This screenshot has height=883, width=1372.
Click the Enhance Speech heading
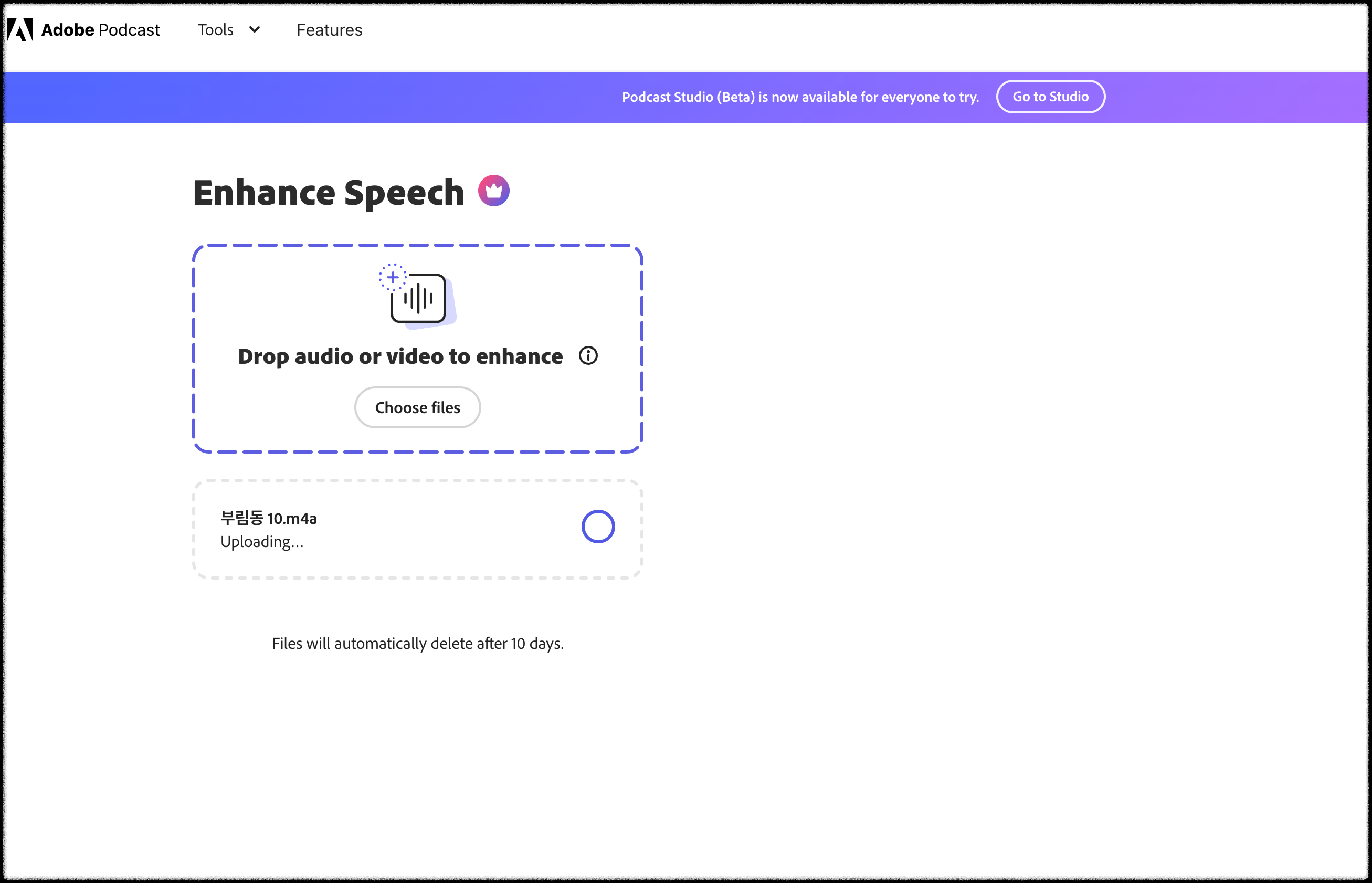[329, 192]
